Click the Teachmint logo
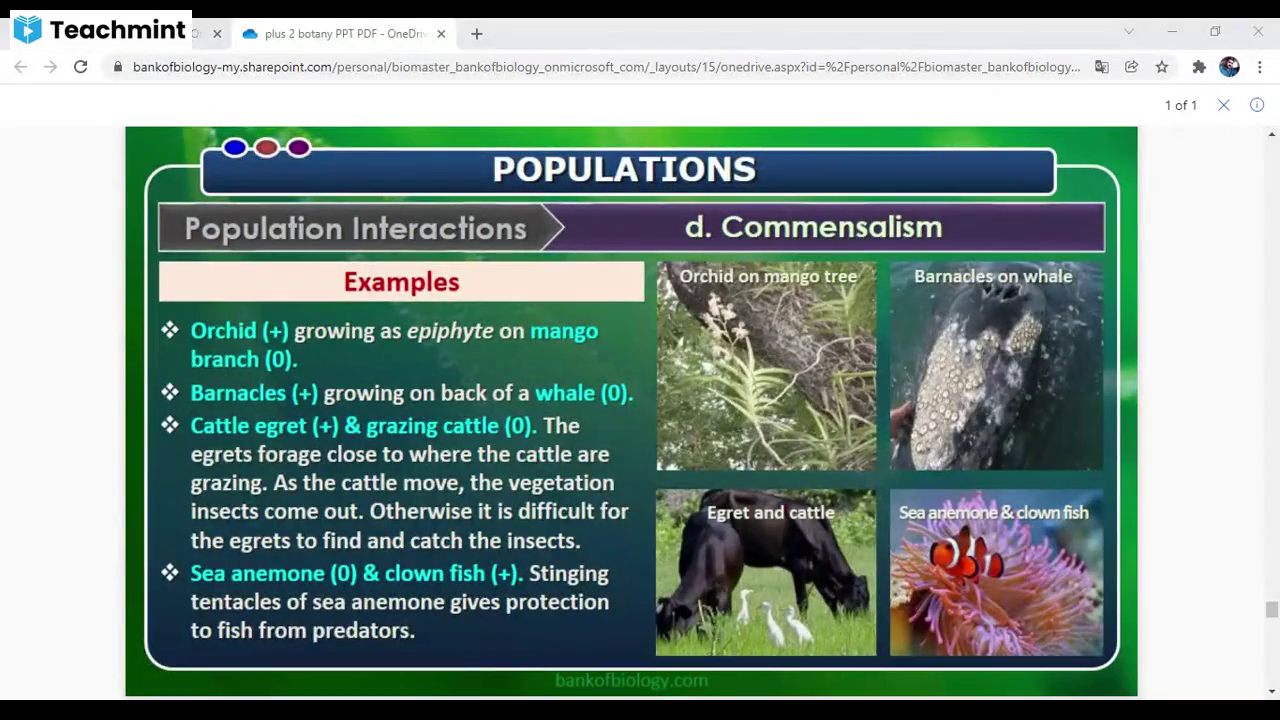The image size is (1280, 720). [x=100, y=30]
